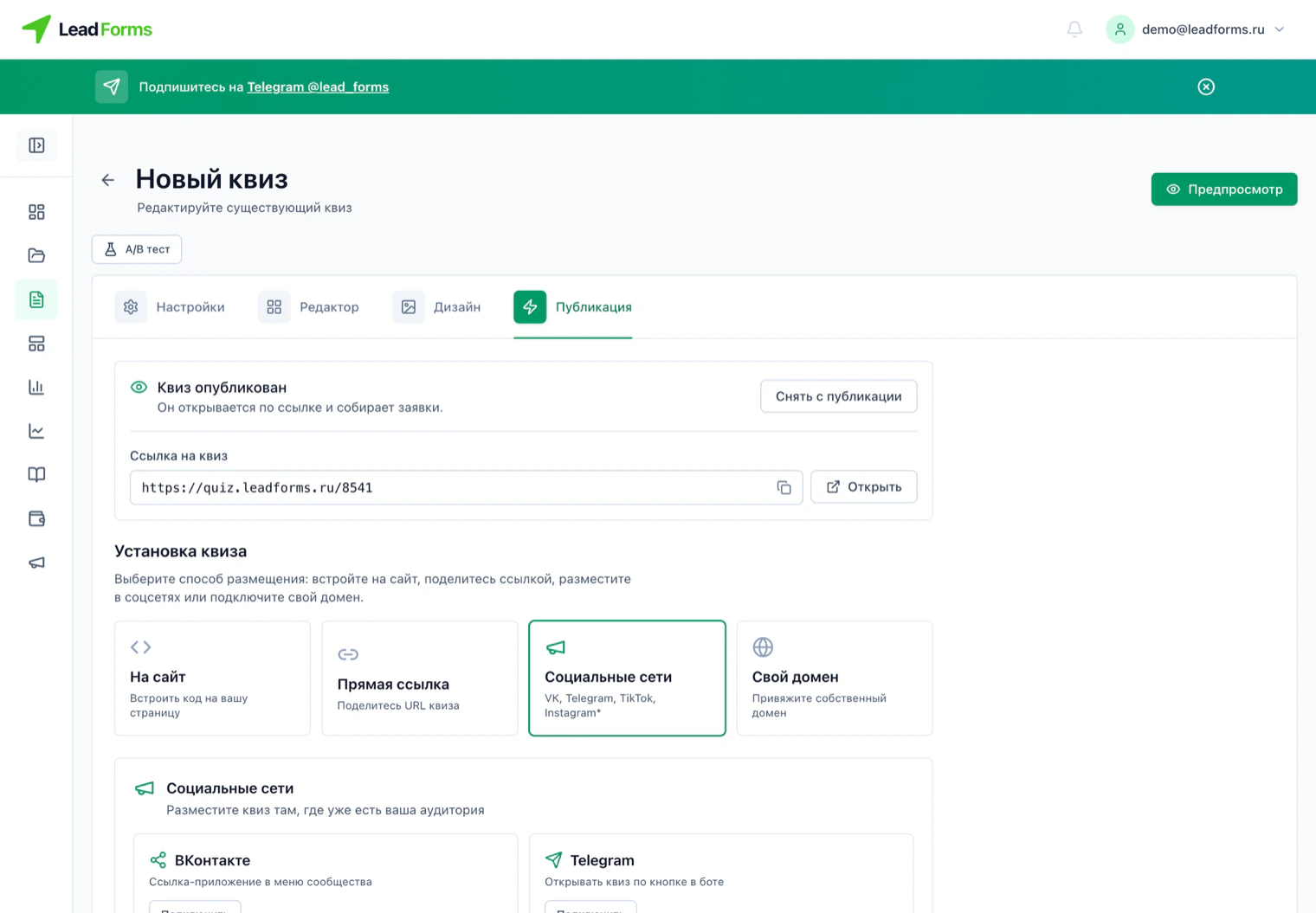Click the Telegram plane icon in card
Screen dimensions: 1316x913
(553, 859)
